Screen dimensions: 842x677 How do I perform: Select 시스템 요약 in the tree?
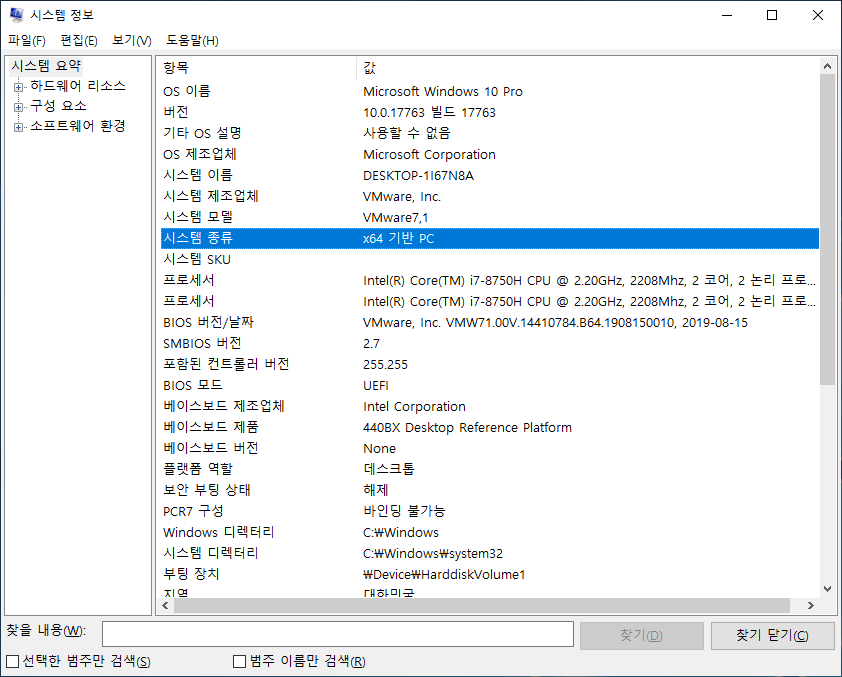pyautogui.click(x=46, y=66)
